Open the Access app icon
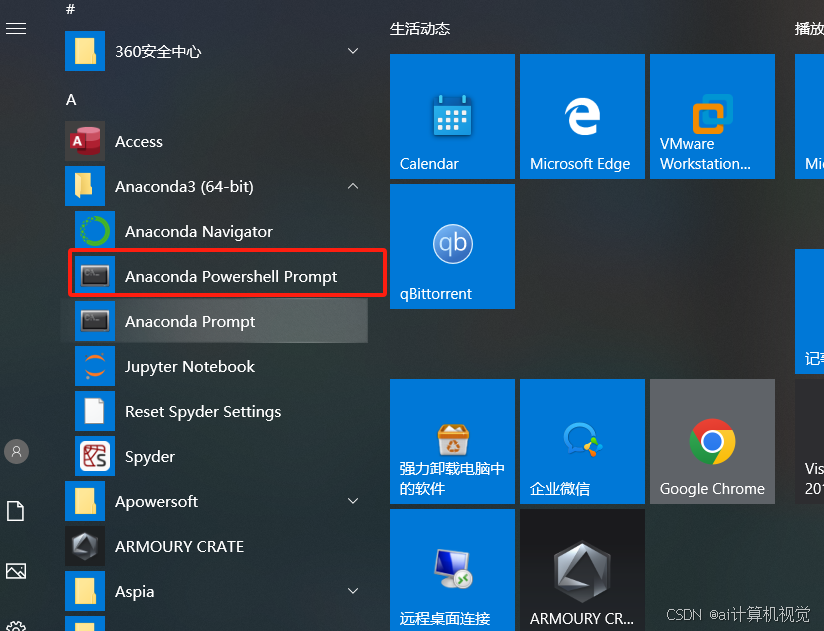This screenshot has height=631, width=824. [85, 141]
